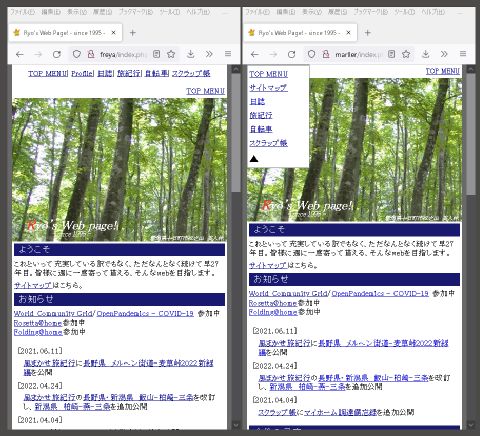Click the Rosetta@home link in the left page
The height and width of the screenshot is (436, 480).
pos(38,323)
